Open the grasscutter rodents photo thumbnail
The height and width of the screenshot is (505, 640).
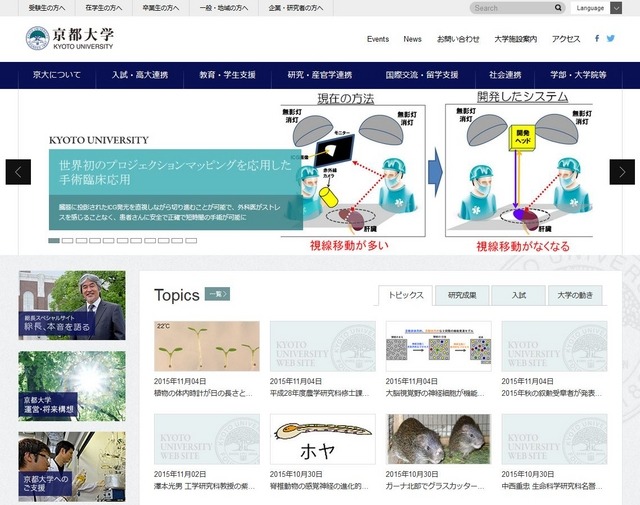tap(439, 439)
